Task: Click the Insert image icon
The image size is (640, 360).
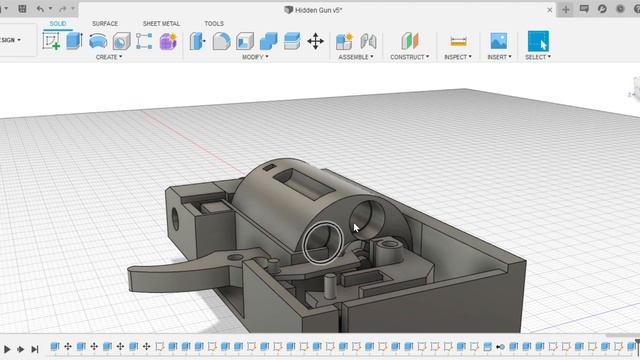Action: [499, 41]
